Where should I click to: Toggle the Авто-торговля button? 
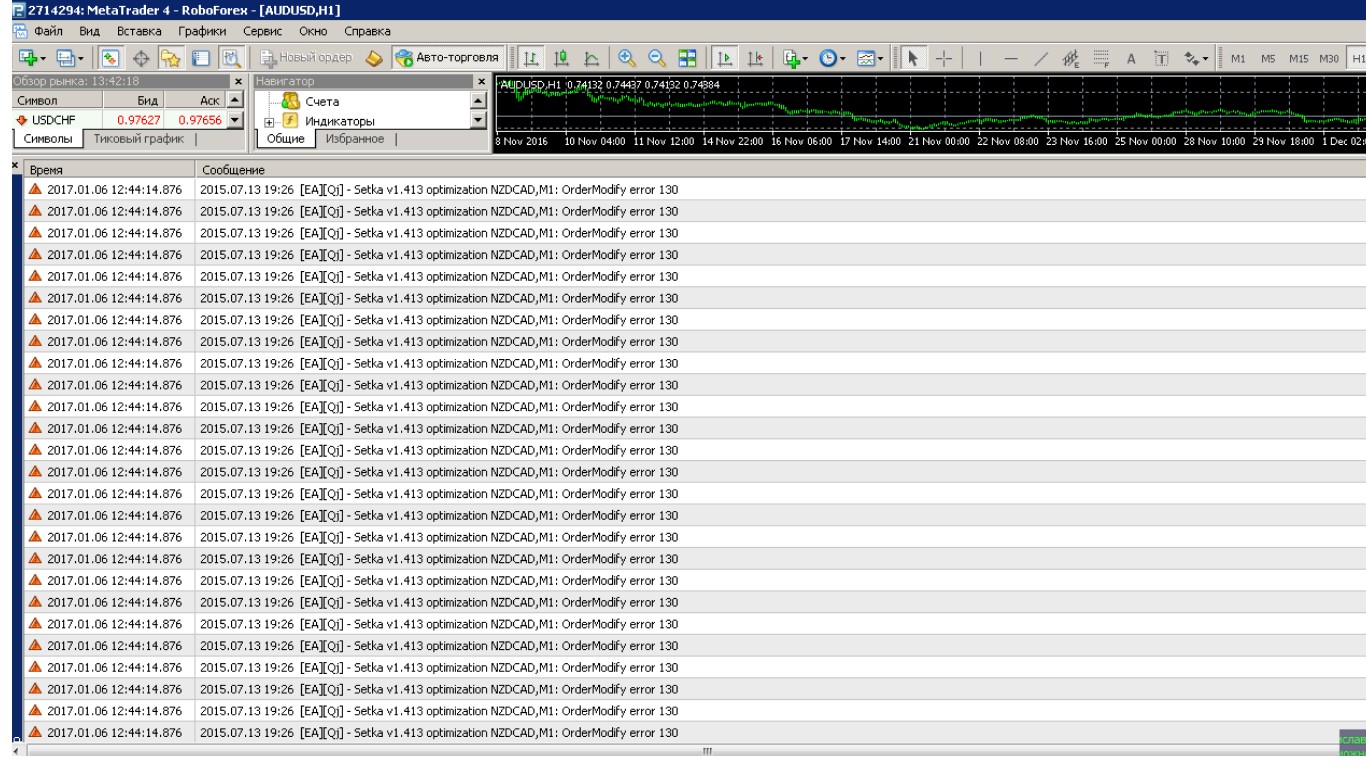(447, 58)
